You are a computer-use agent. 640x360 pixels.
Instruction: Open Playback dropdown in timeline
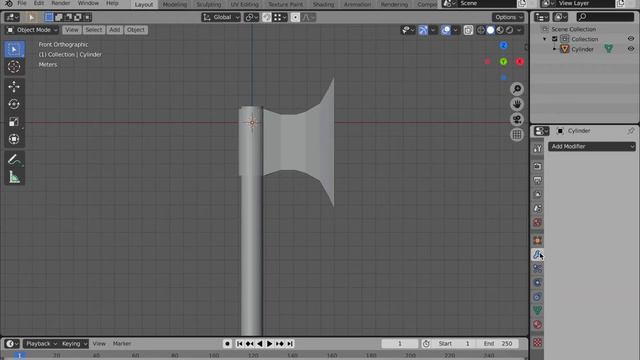(x=41, y=344)
